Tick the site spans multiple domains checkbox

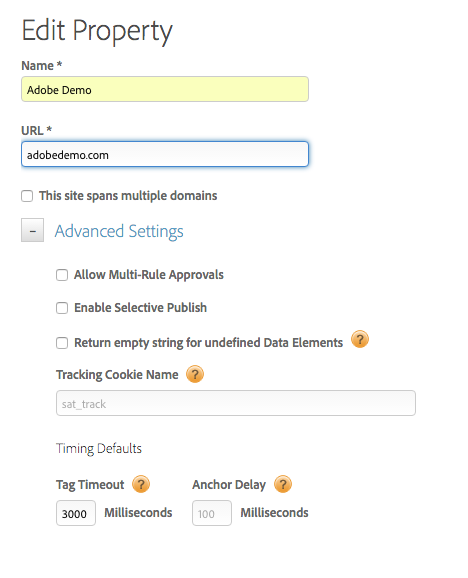pyautogui.click(x=27, y=196)
